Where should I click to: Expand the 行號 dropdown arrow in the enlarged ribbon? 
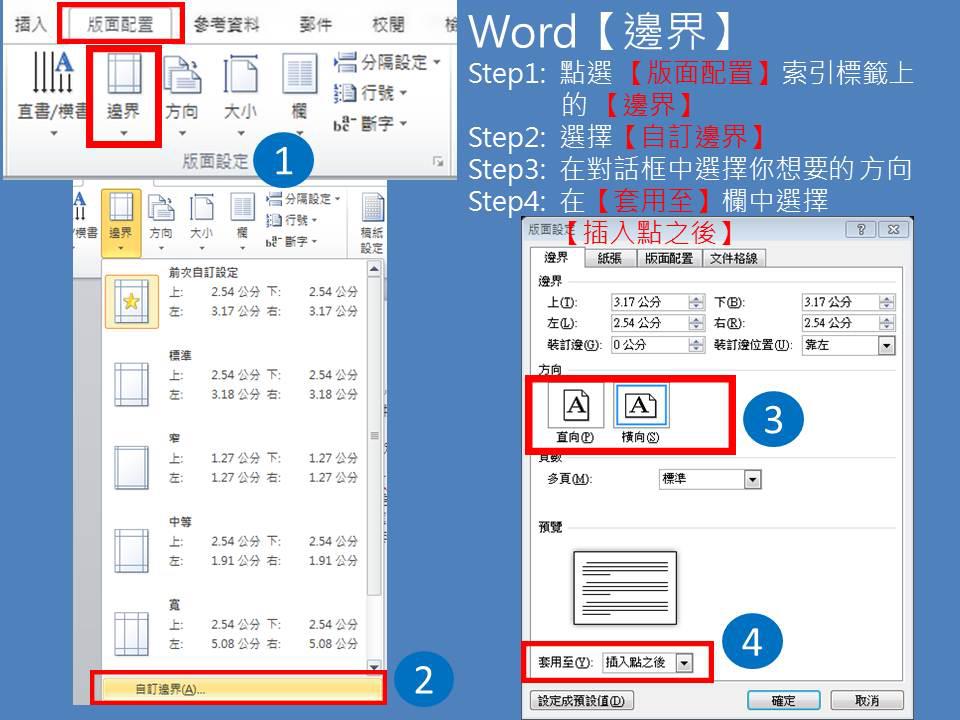pos(403,93)
